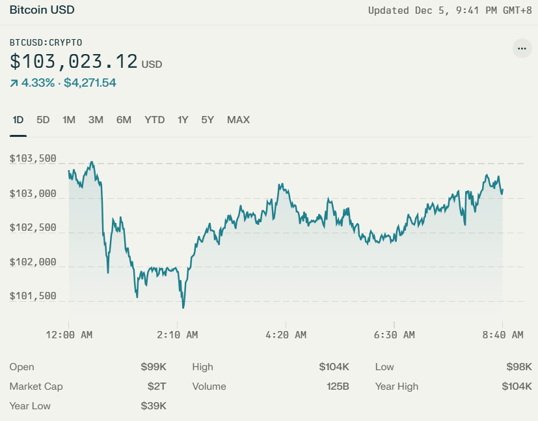Click the Market Cap value $2T

(x=157, y=386)
